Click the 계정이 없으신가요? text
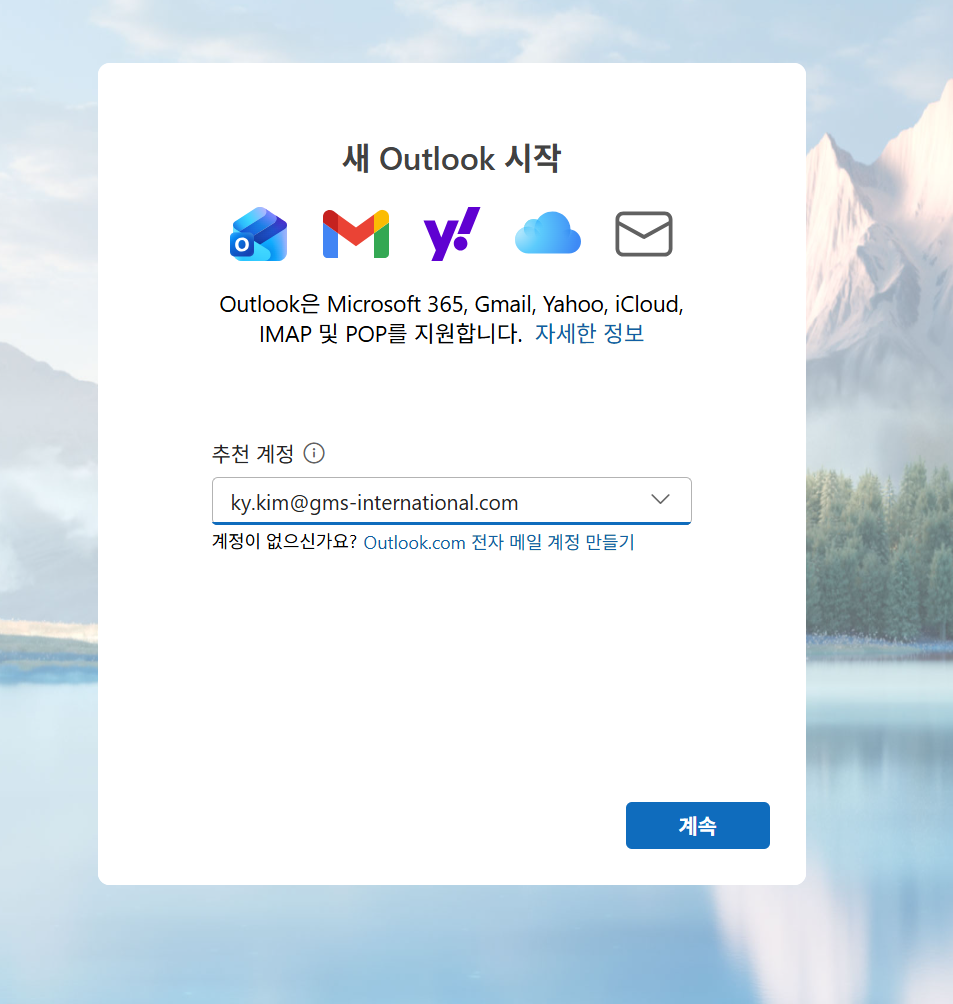The image size is (953, 1004). pos(284,542)
